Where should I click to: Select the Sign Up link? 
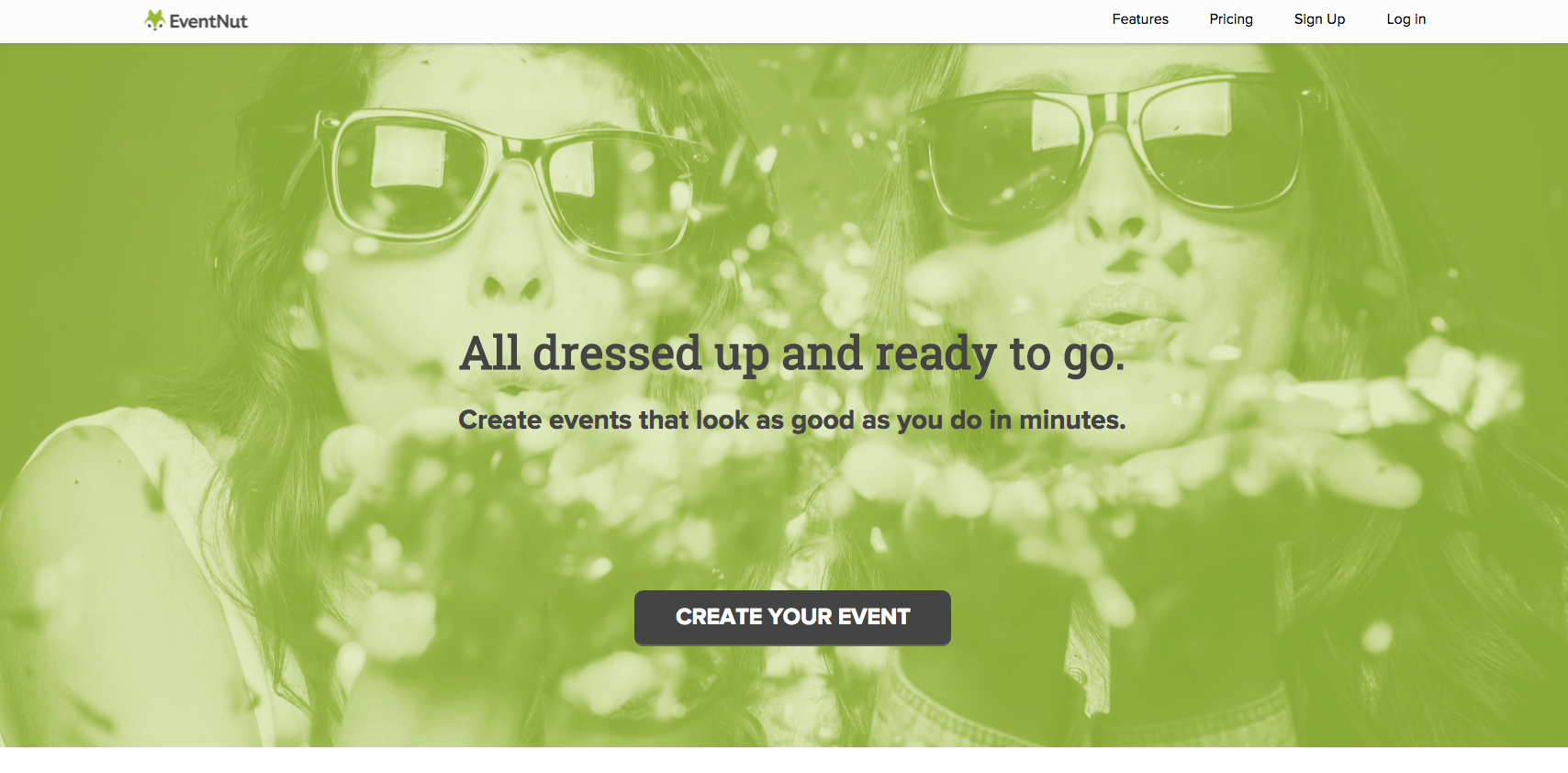click(1319, 19)
